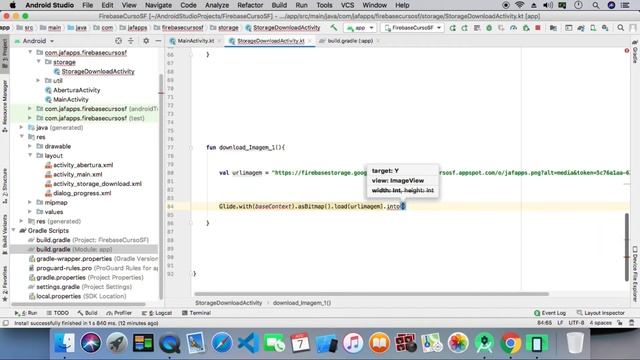Open the Analyze menu
The width and height of the screenshot is (640, 360).
tap(217, 5)
